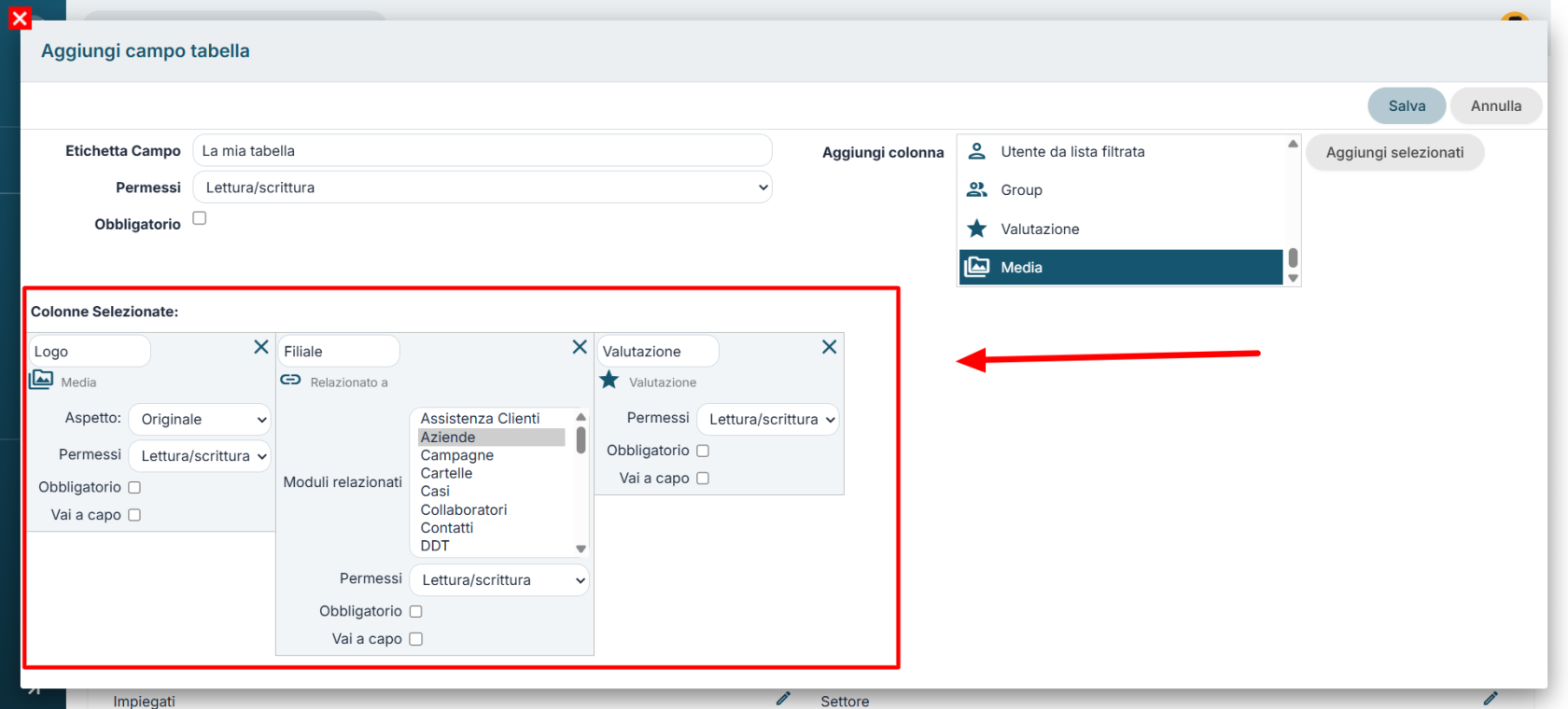This screenshot has width=1568, height=709.
Task: Click the star icon under Valutazione column
Action: click(609, 380)
